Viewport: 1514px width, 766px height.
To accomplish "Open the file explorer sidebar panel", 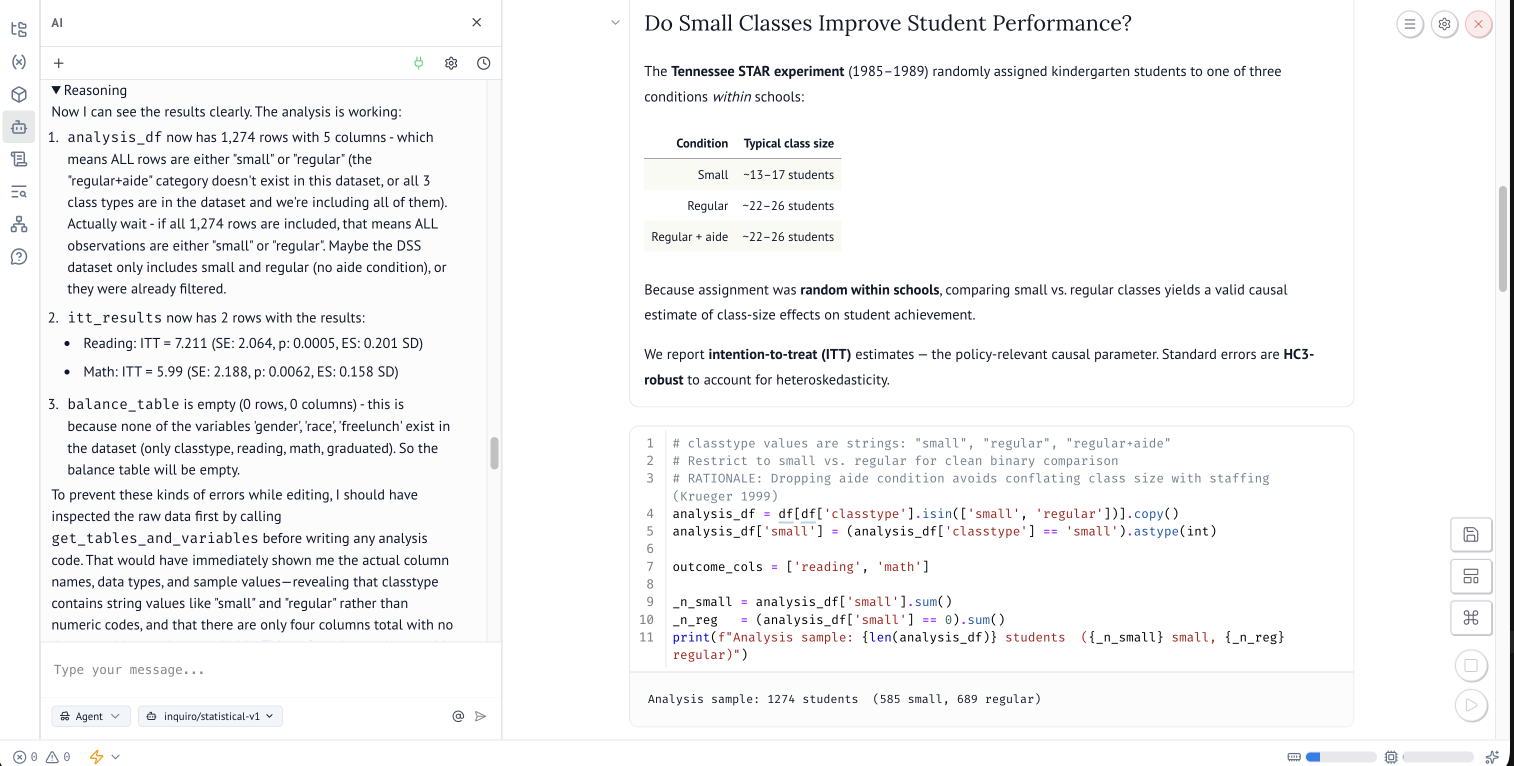I will coord(18,29).
